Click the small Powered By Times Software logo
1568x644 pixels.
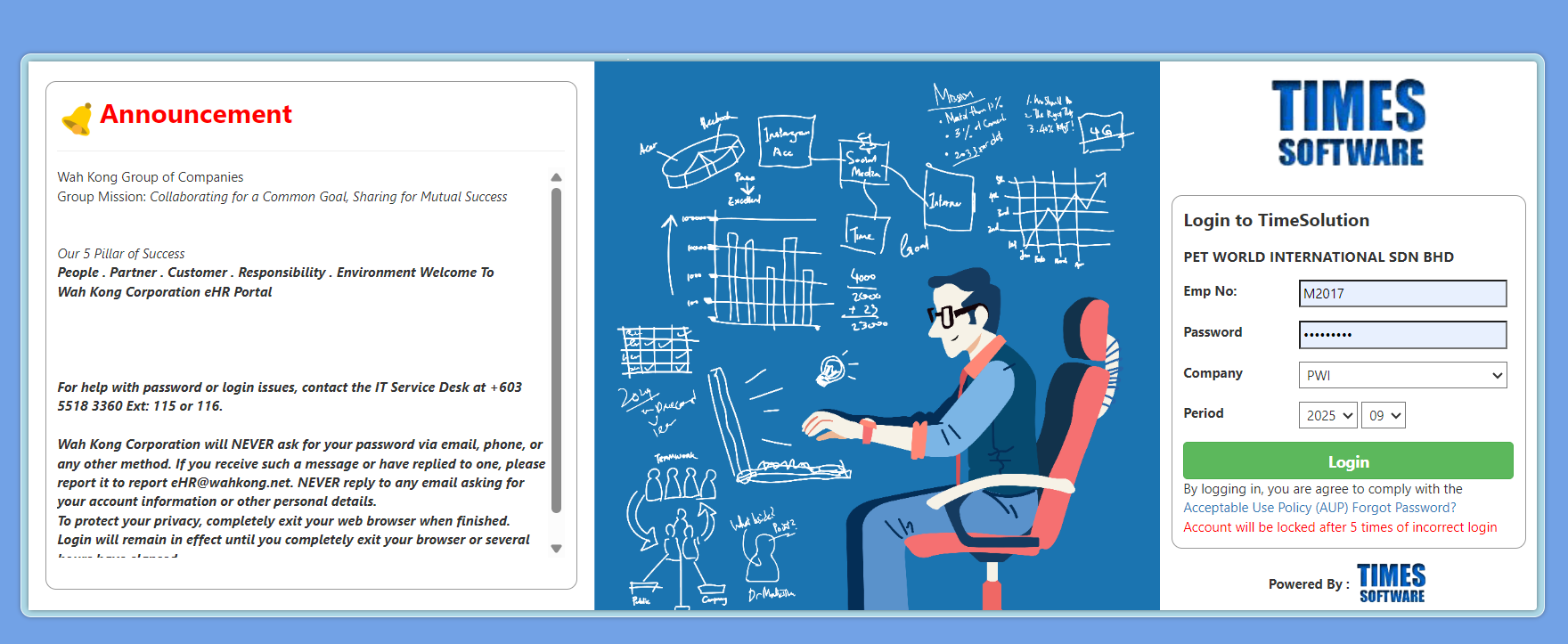tap(1391, 583)
